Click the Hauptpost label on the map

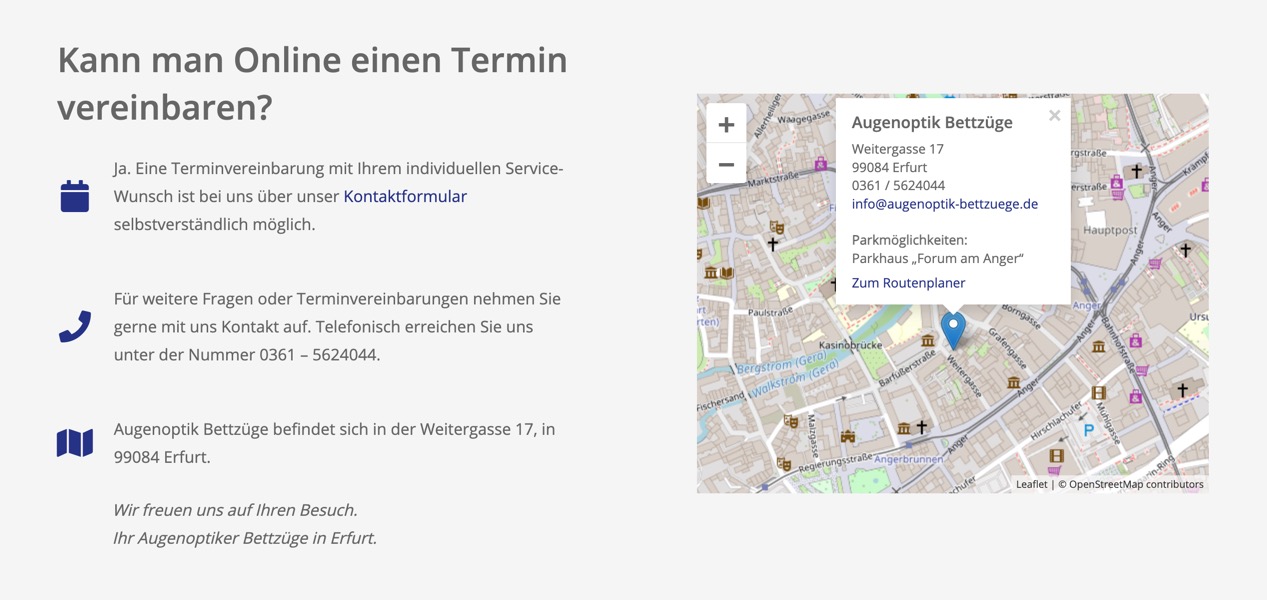(x=1110, y=230)
